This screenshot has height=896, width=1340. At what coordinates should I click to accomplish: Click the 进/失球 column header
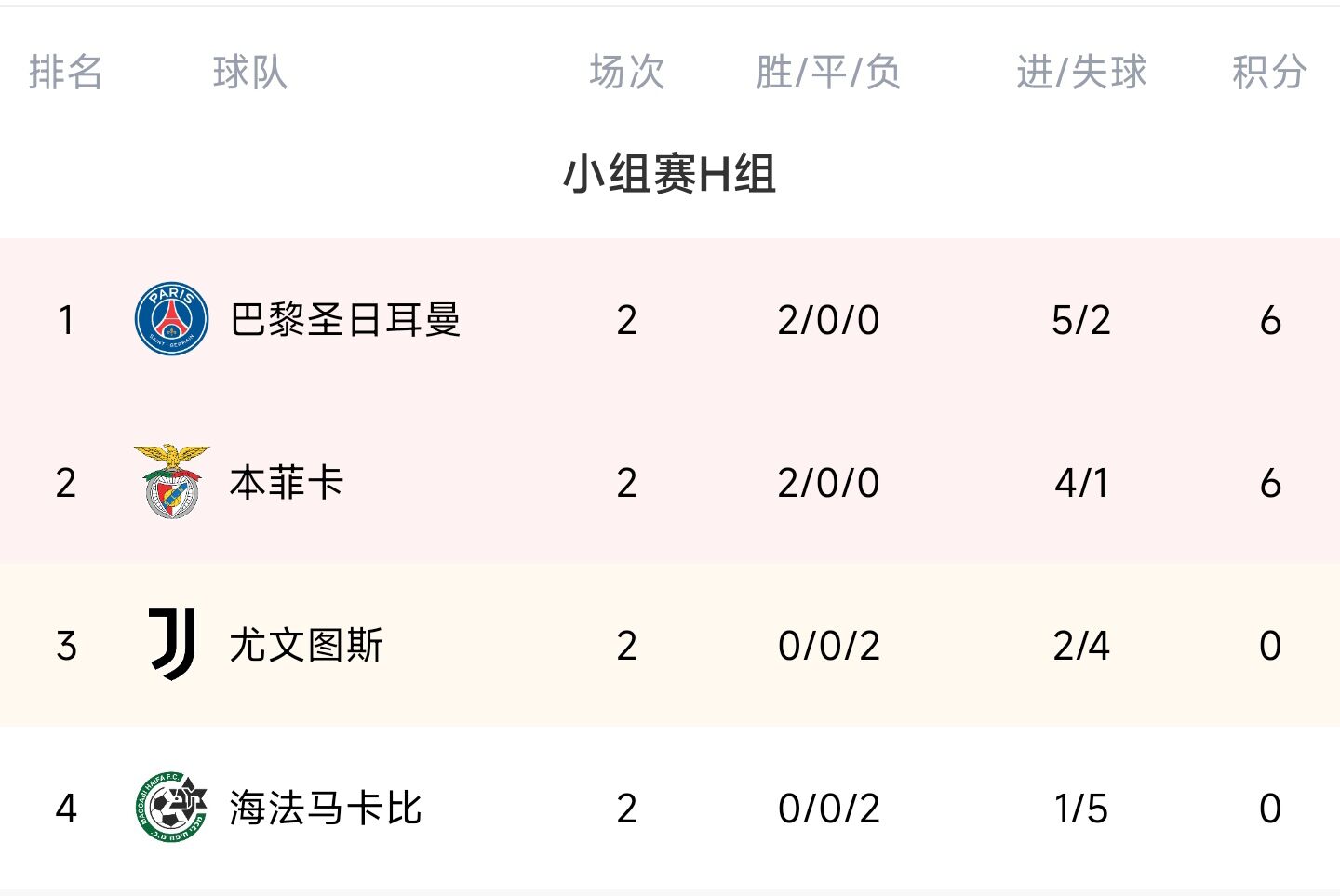(1081, 73)
